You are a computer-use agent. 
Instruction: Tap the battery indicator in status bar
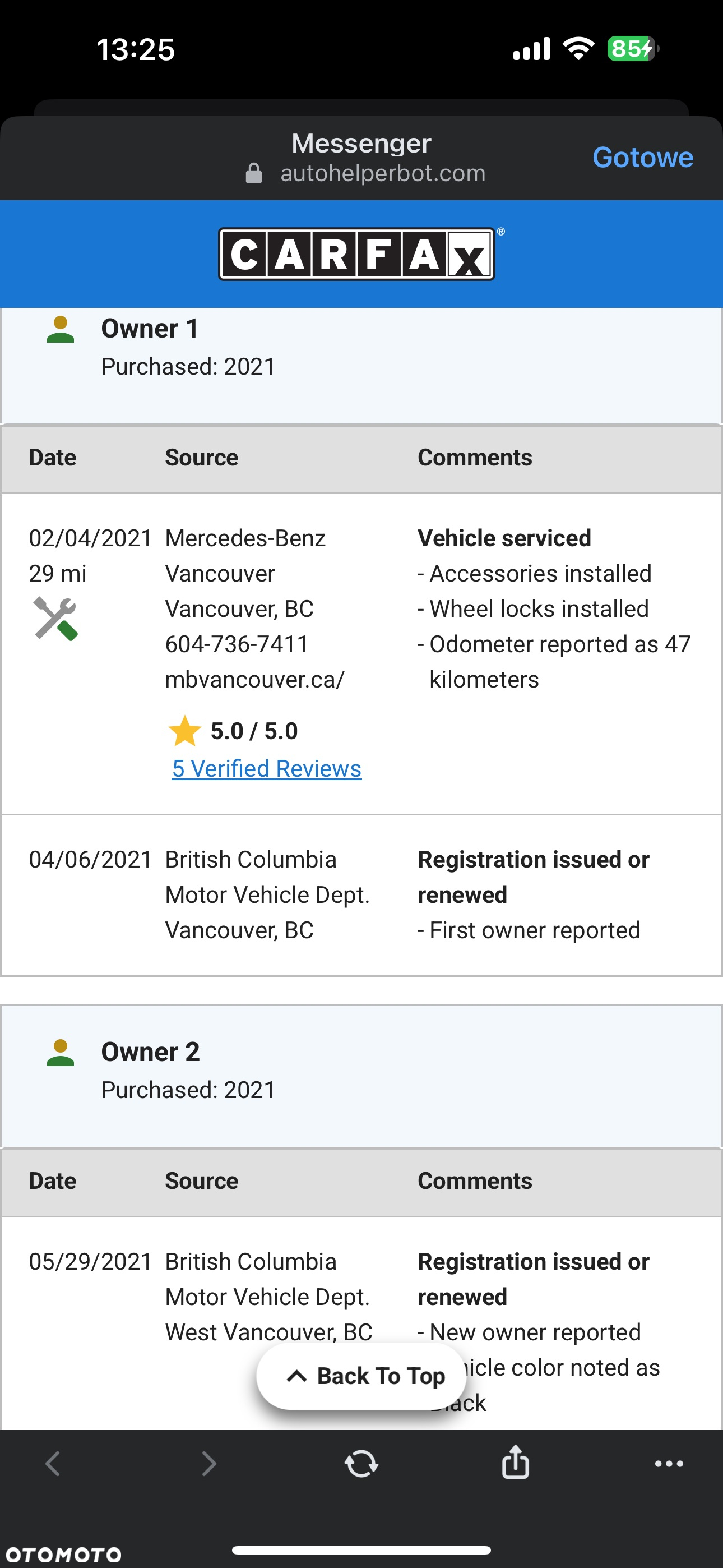click(x=633, y=49)
